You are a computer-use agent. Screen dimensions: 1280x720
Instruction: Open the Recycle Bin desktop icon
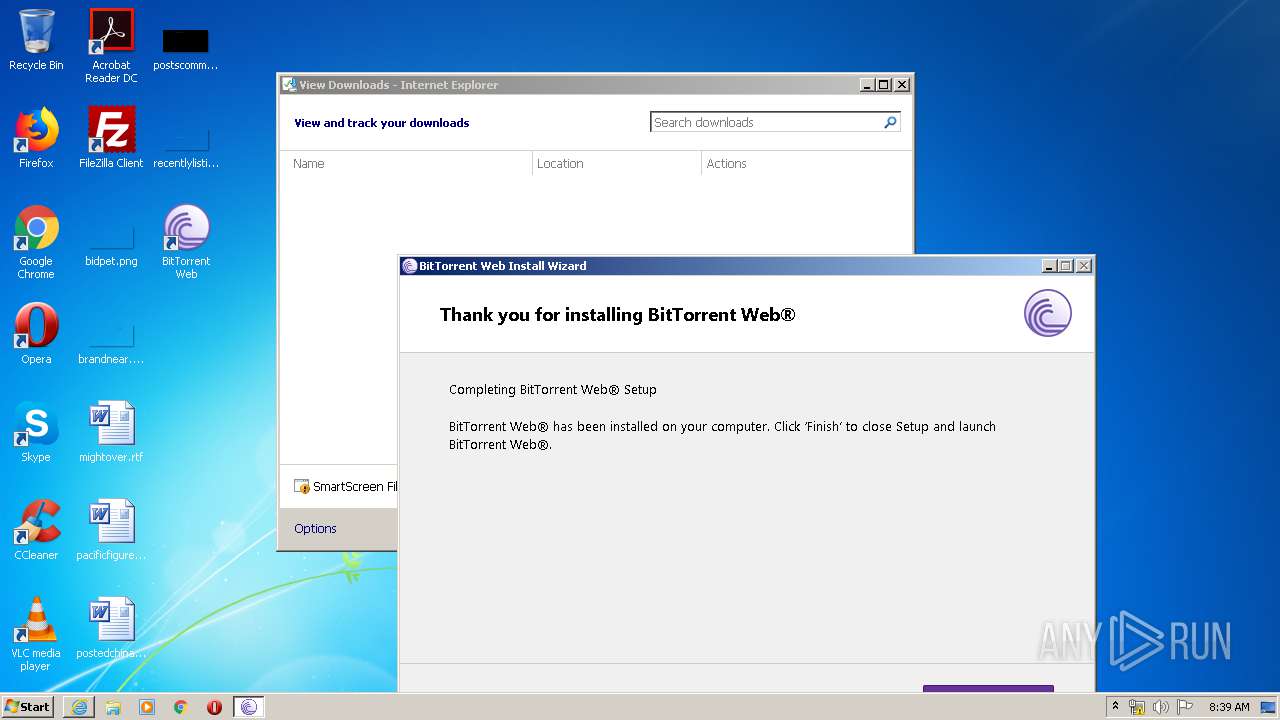(x=36, y=40)
